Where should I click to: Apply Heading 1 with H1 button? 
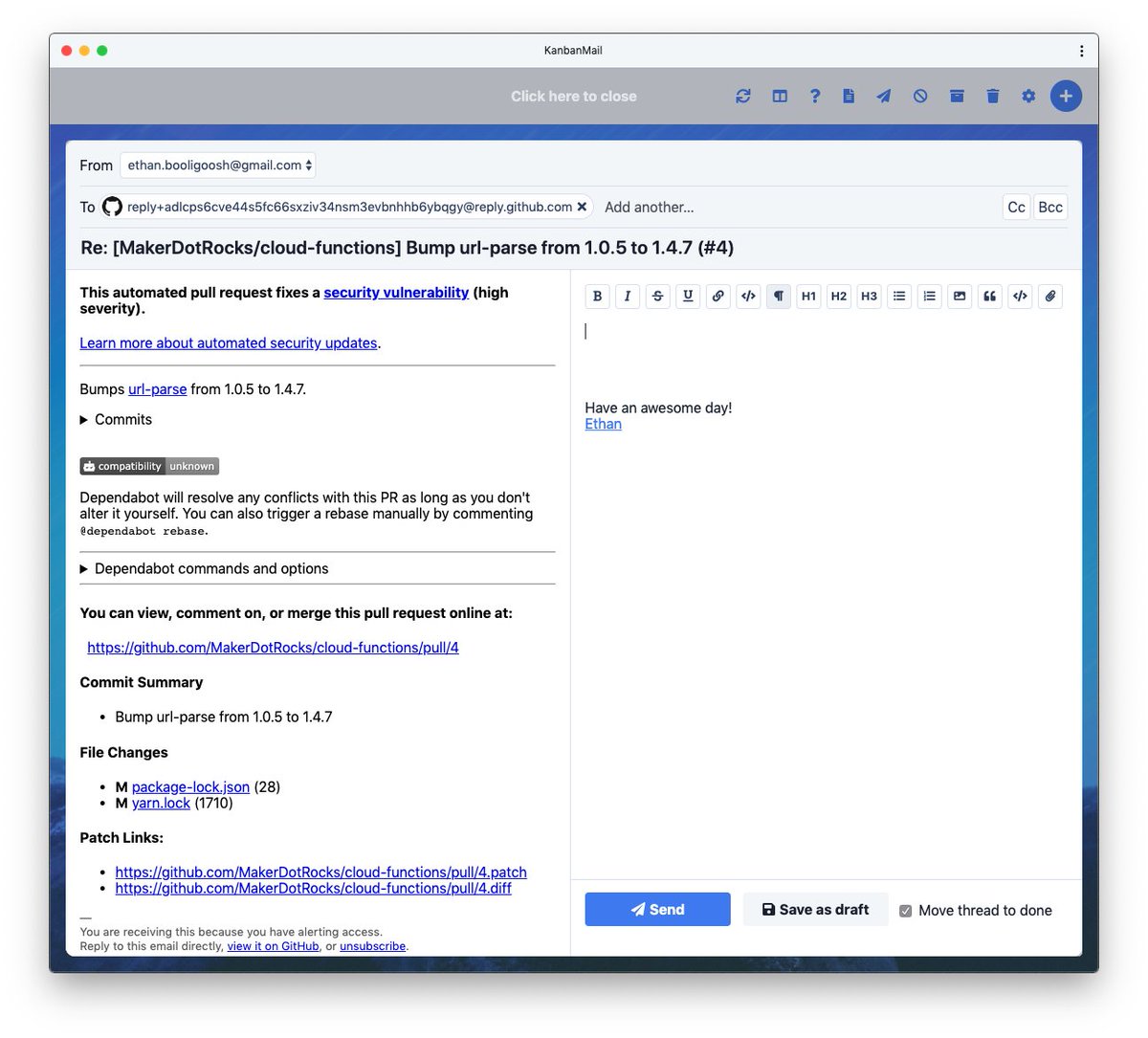(x=808, y=297)
